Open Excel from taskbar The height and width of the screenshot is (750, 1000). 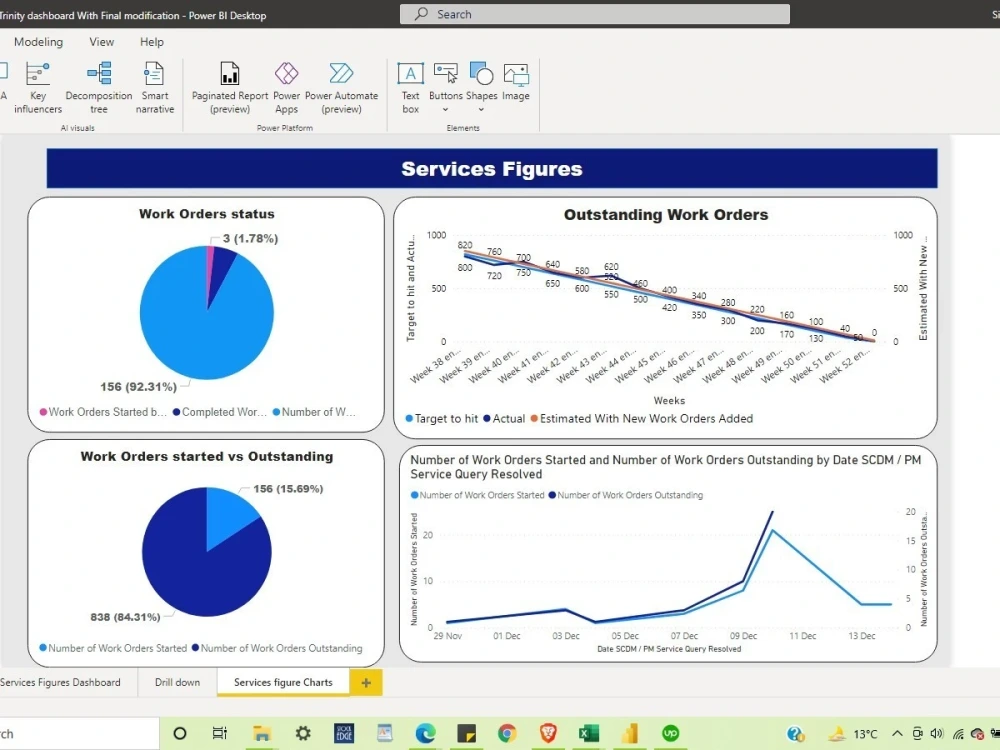click(589, 733)
